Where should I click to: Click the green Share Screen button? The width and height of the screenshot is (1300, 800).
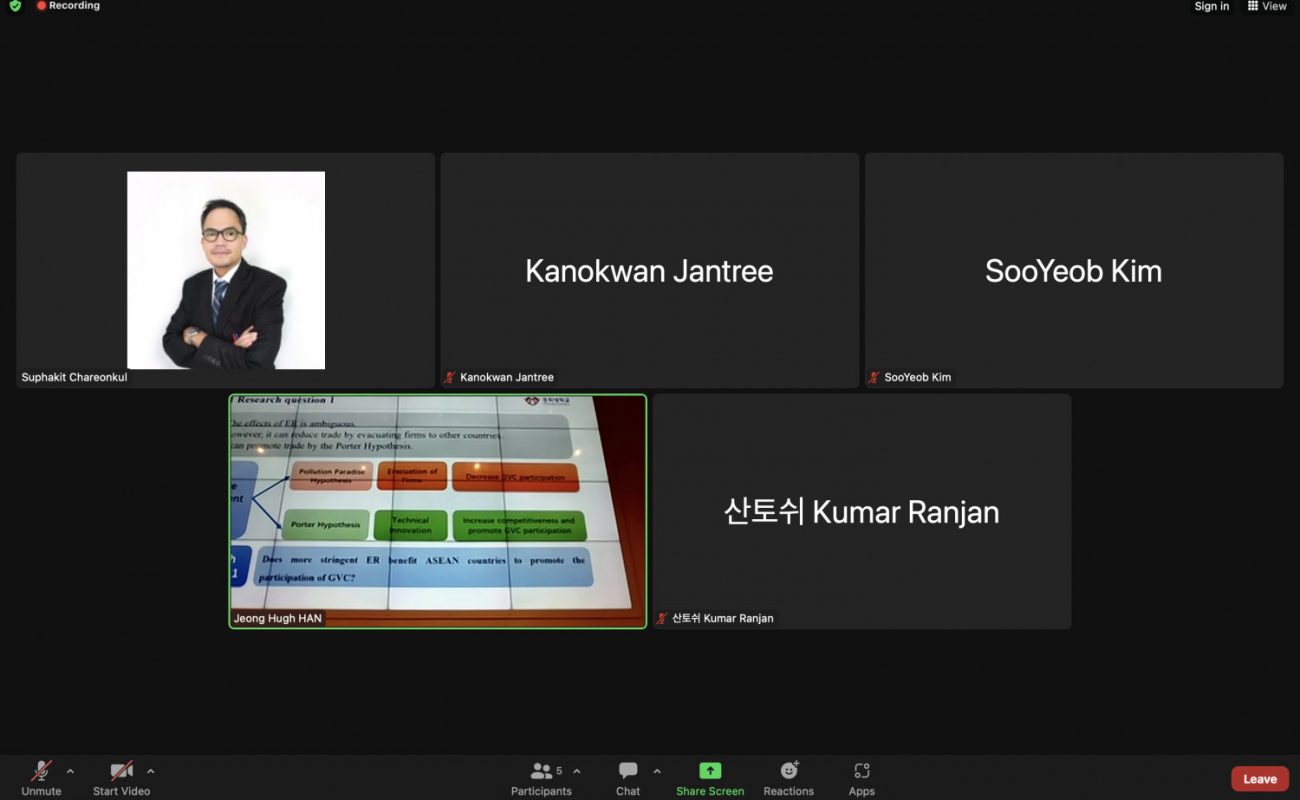(x=710, y=778)
